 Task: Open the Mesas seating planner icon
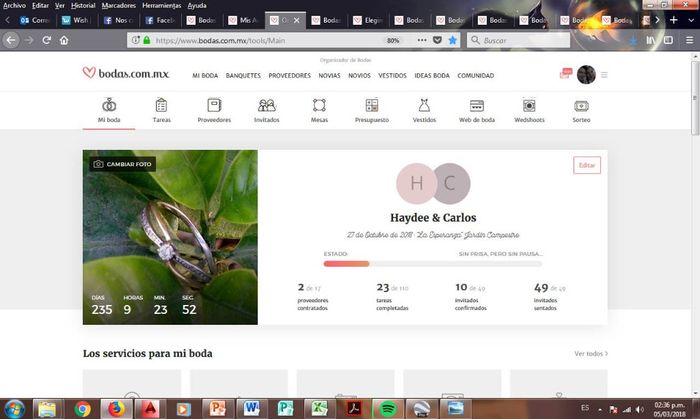pos(319,105)
